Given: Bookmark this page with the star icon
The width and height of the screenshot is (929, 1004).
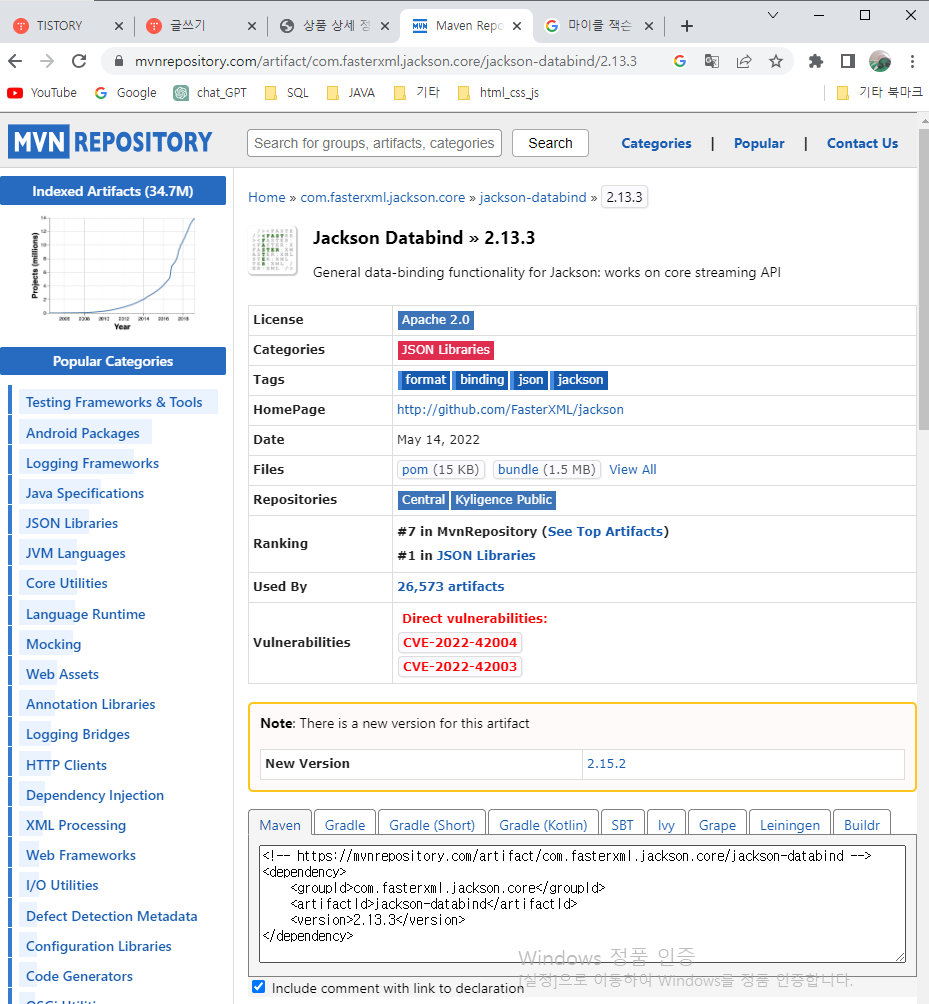Looking at the screenshot, I should pyautogui.click(x=776, y=61).
